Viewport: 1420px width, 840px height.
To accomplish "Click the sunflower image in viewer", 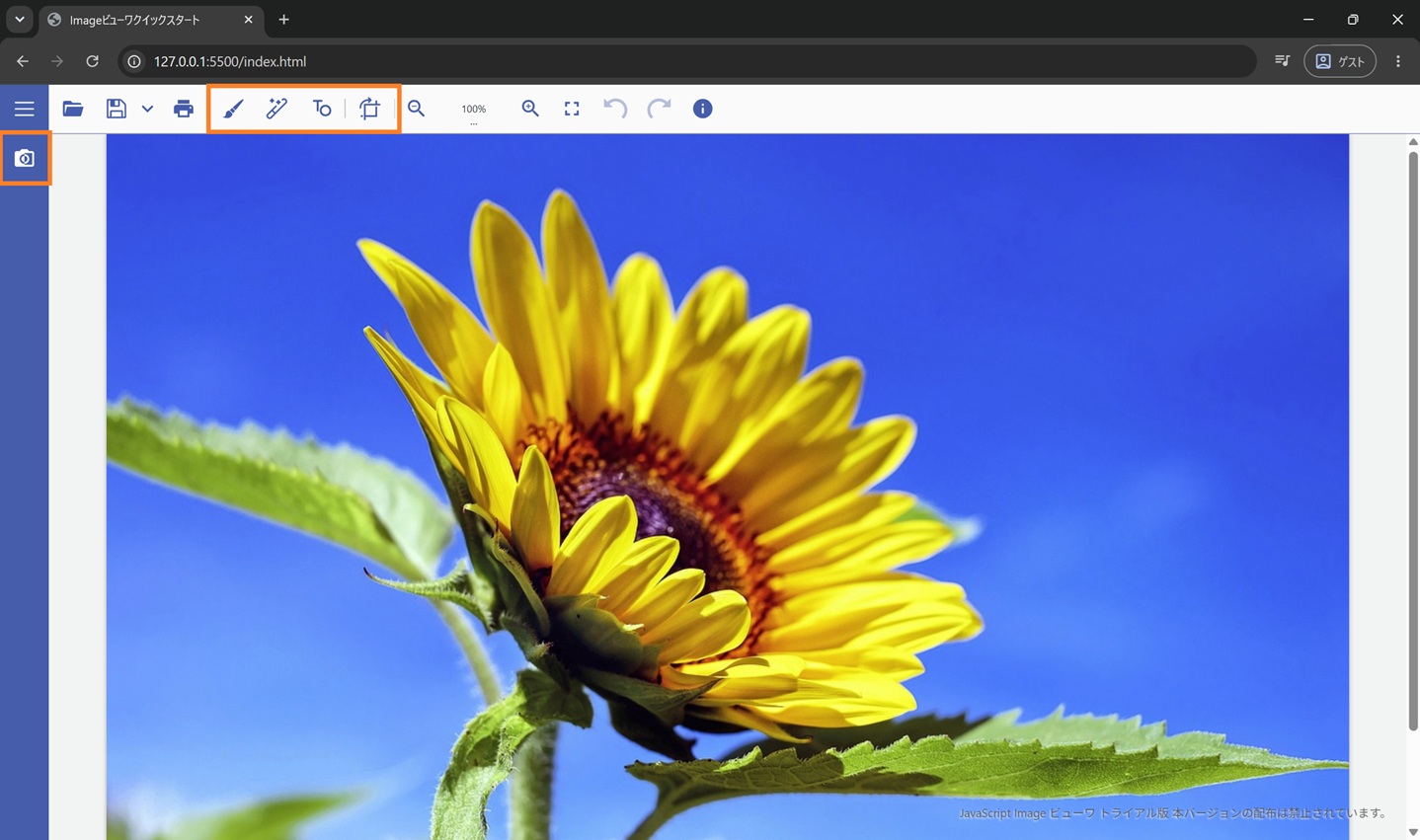I will tap(727, 487).
